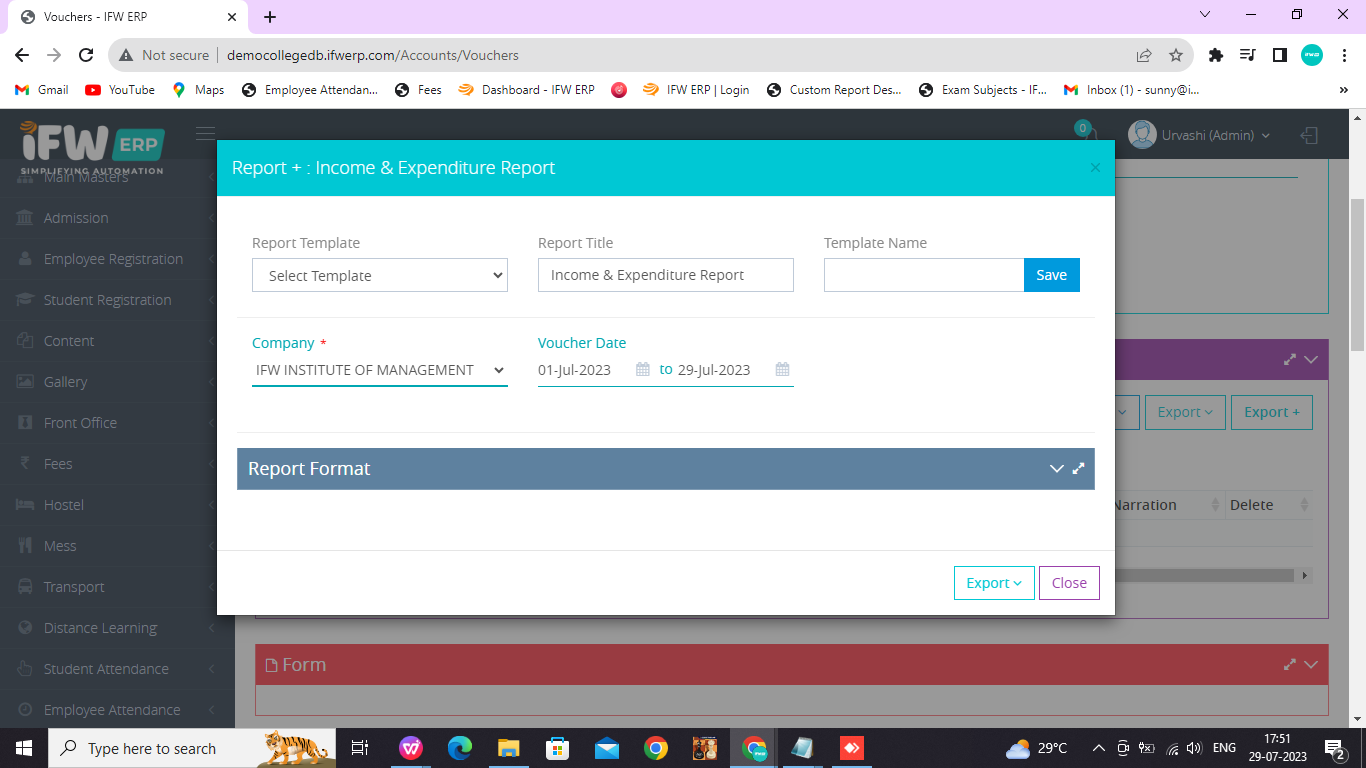
Task: Open a new browser tab
Action: point(270,17)
